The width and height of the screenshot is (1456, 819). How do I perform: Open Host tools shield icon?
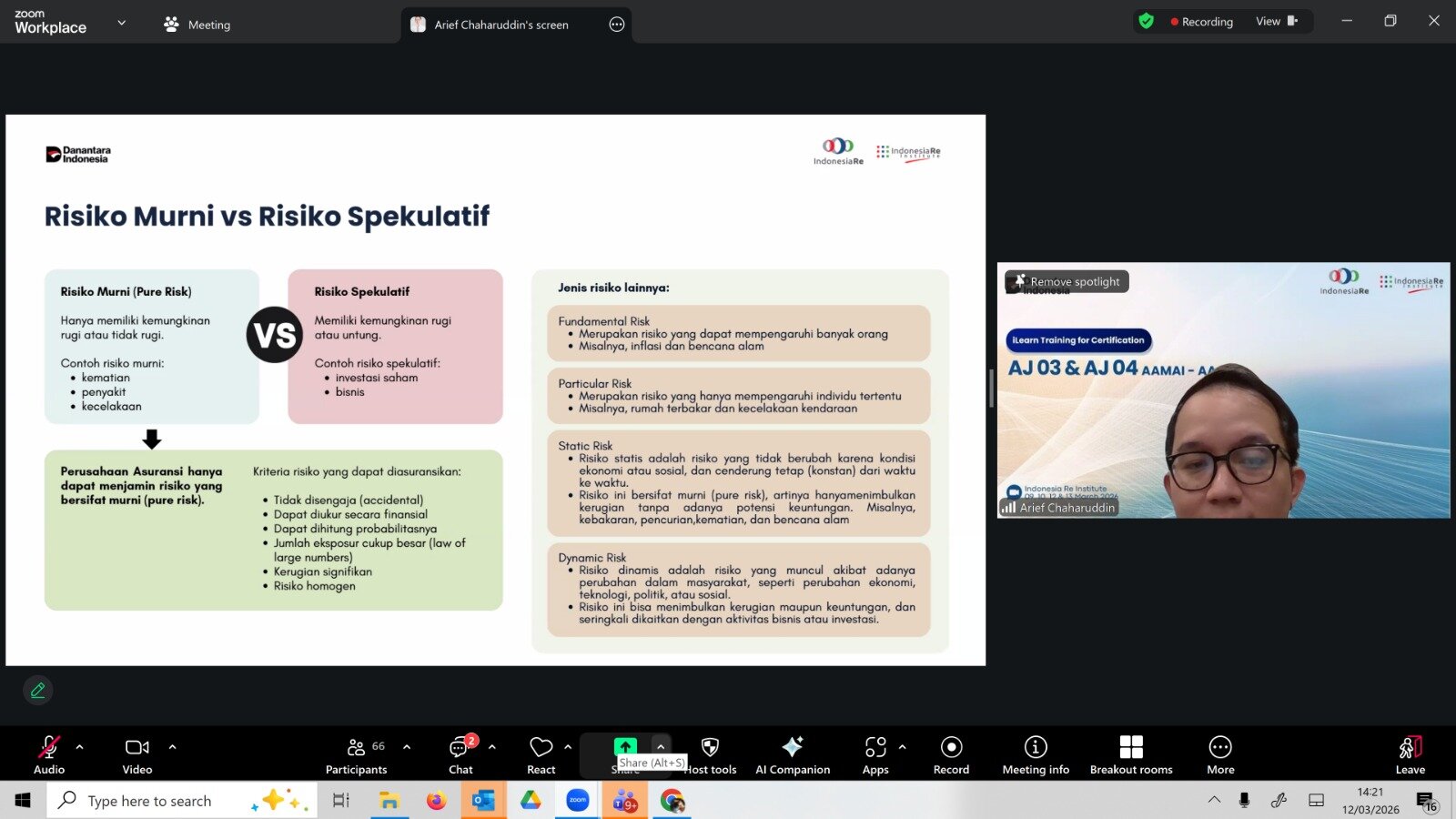(711, 748)
